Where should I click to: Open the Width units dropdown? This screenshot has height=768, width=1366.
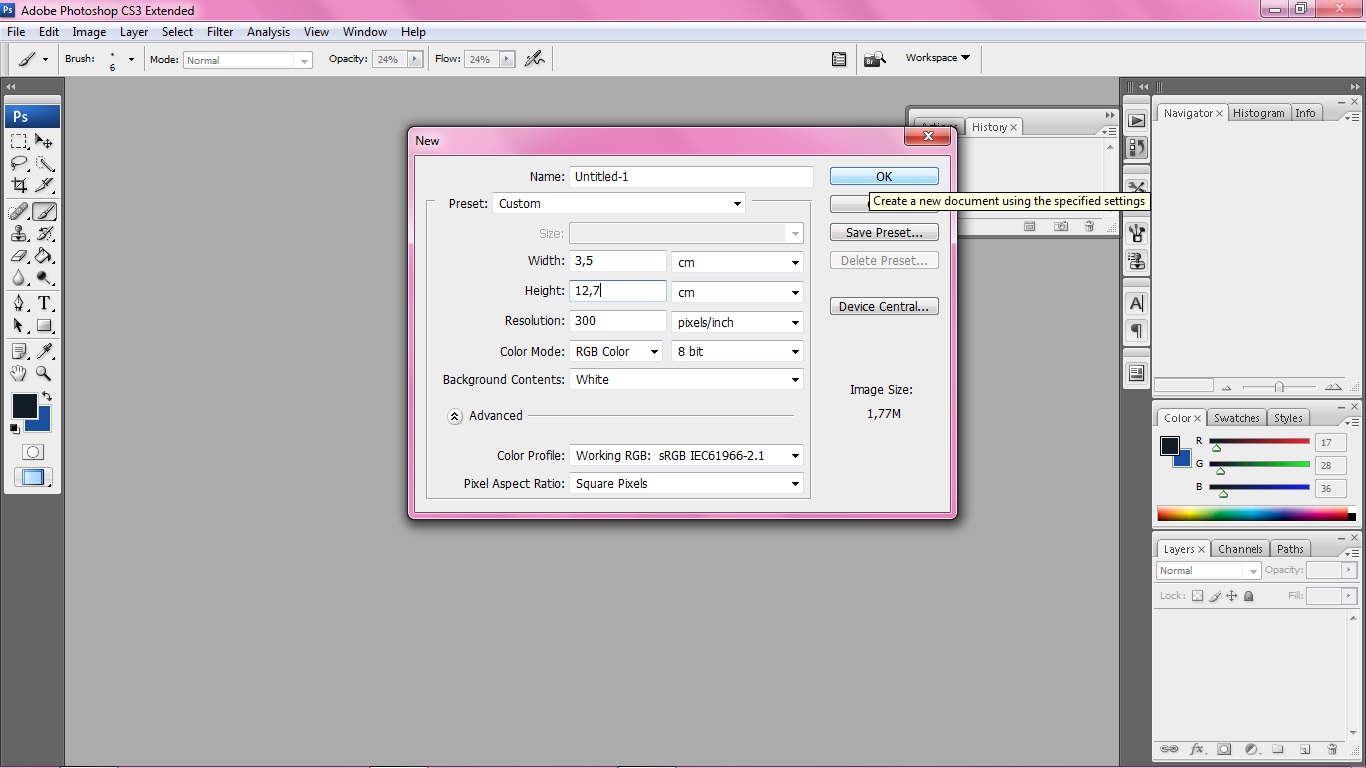tap(737, 262)
